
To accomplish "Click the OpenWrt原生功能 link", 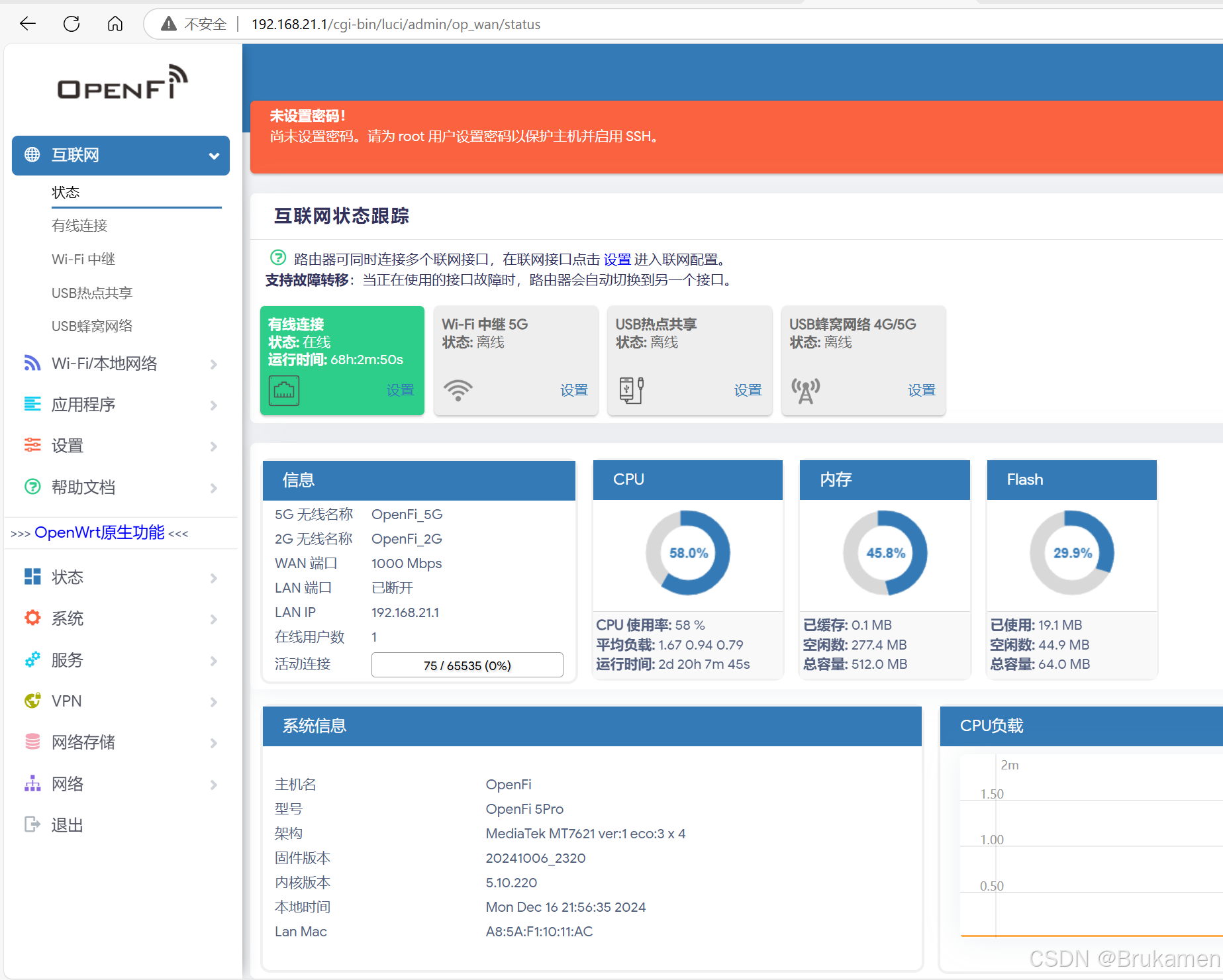I will click(99, 532).
